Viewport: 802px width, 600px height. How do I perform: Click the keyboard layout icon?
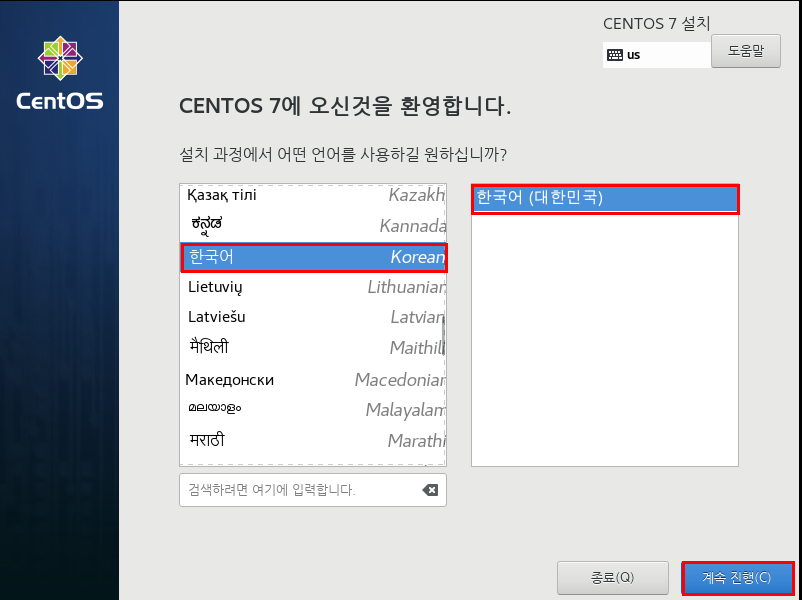click(615, 55)
